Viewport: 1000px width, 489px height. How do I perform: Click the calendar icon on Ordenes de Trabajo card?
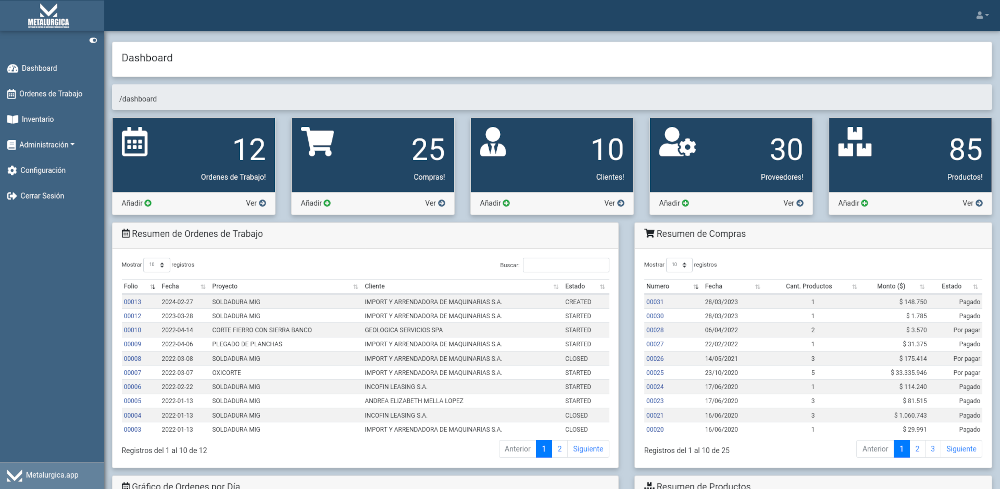[x=135, y=142]
